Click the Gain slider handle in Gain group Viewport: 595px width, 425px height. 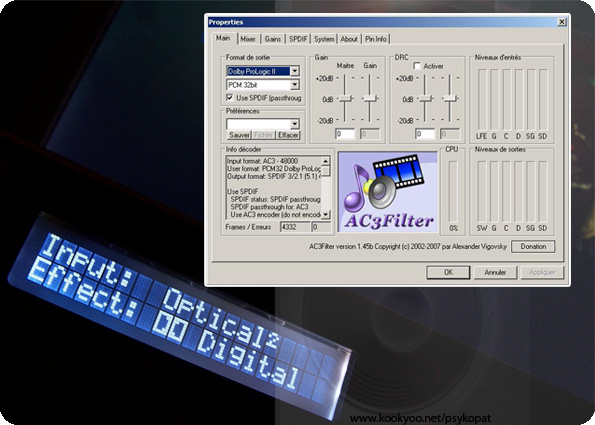click(370, 98)
